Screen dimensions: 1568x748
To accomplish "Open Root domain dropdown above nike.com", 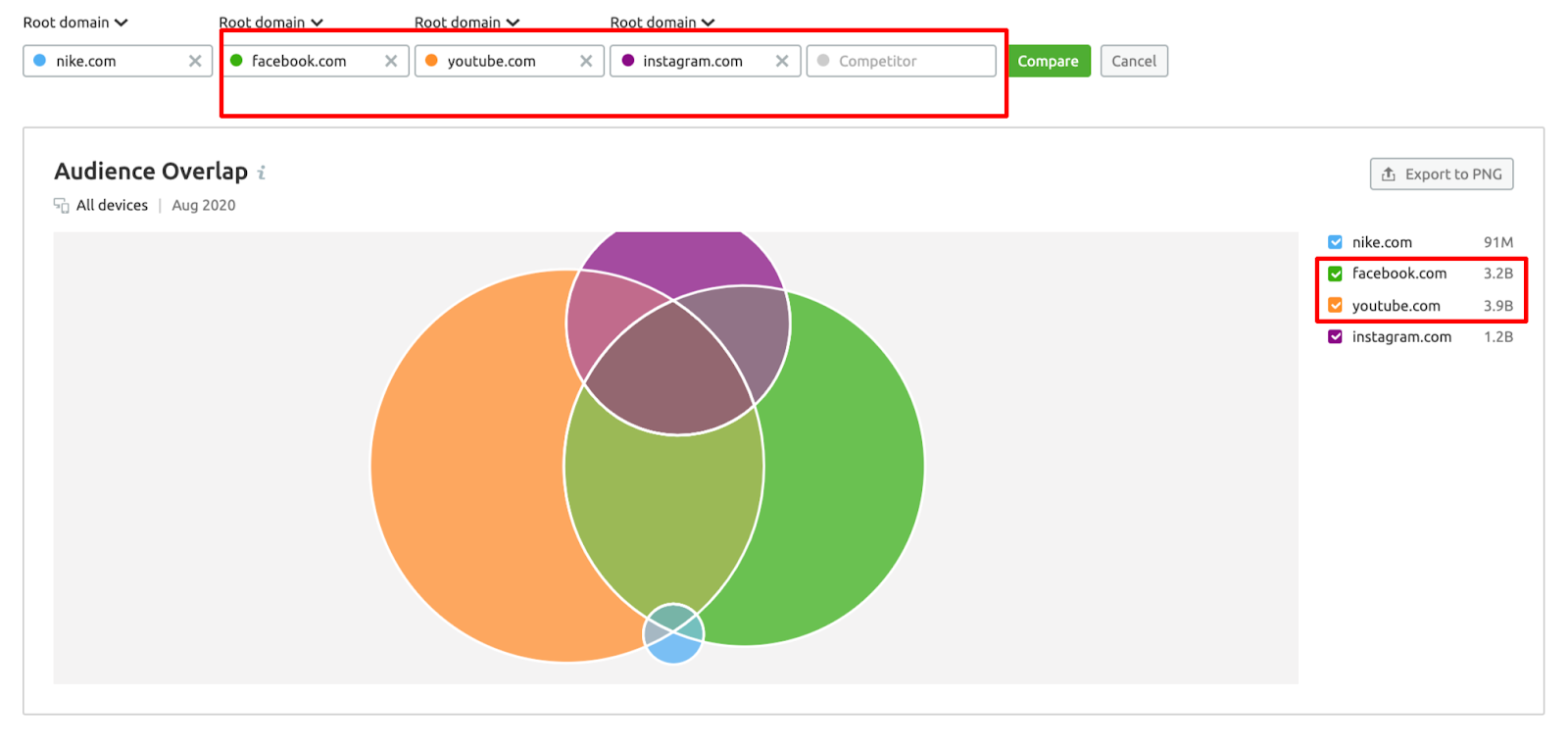I will coord(75,22).
